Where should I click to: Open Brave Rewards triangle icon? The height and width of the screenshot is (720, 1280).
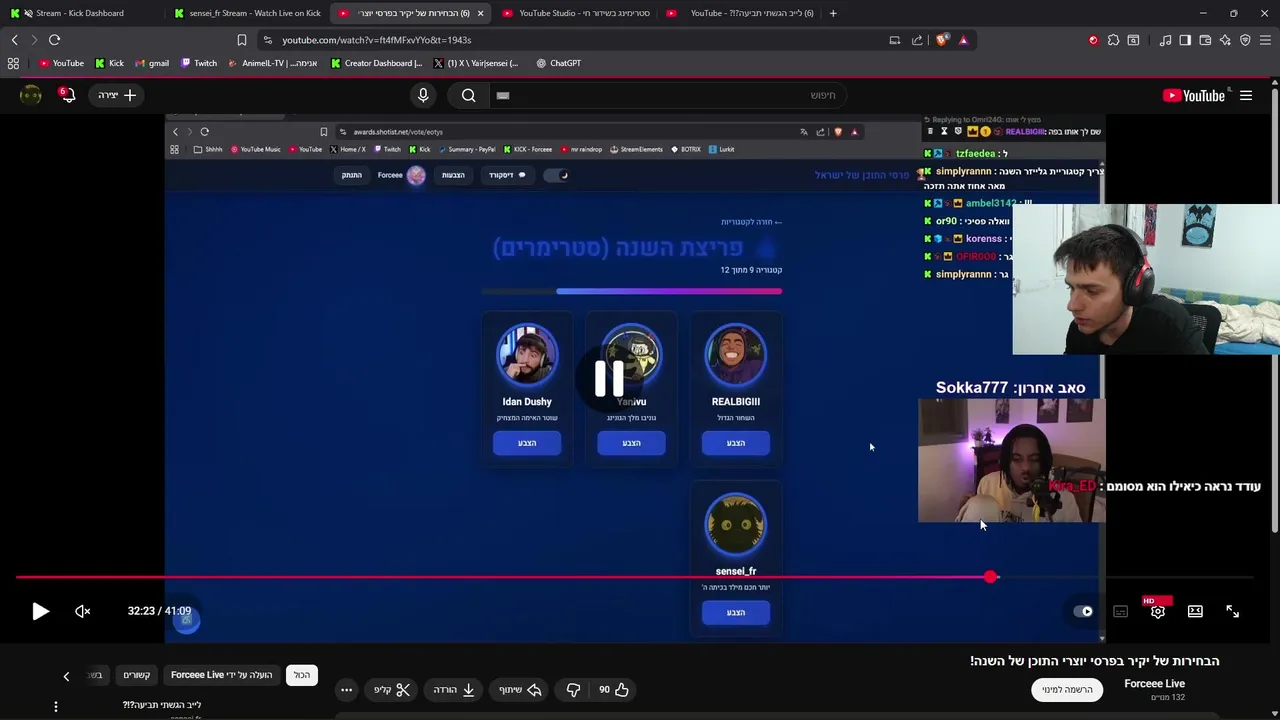point(963,40)
